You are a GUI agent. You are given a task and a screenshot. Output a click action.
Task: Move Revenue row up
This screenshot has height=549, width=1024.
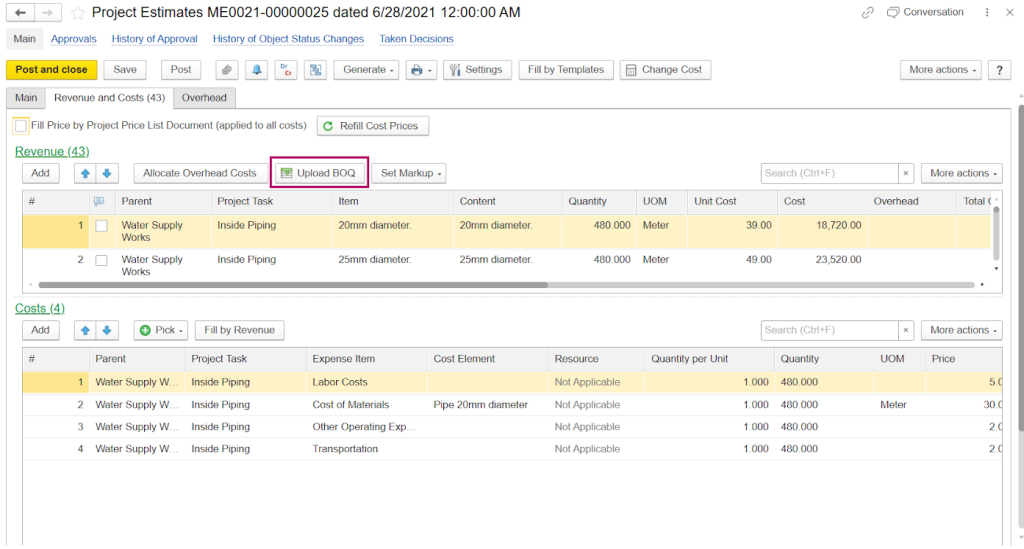pos(85,173)
